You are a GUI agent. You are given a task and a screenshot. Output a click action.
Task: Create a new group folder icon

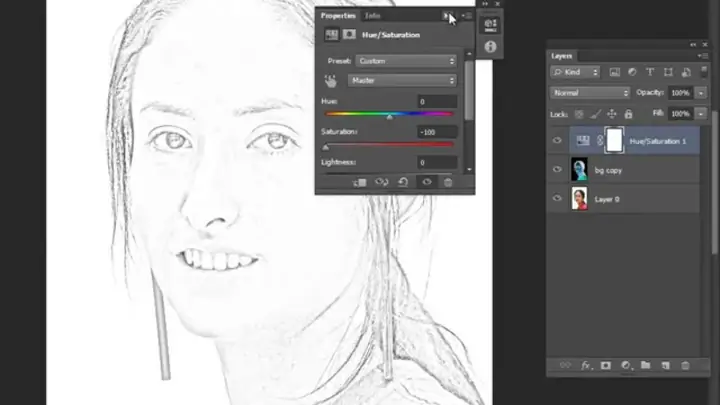pyautogui.click(x=646, y=365)
